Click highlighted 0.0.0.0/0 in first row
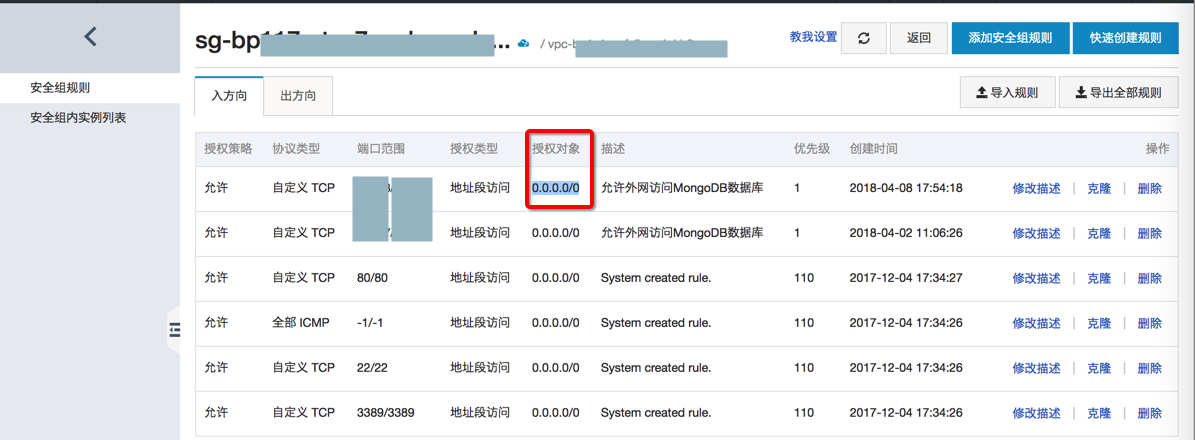This screenshot has width=1195, height=440. click(555, 188)
